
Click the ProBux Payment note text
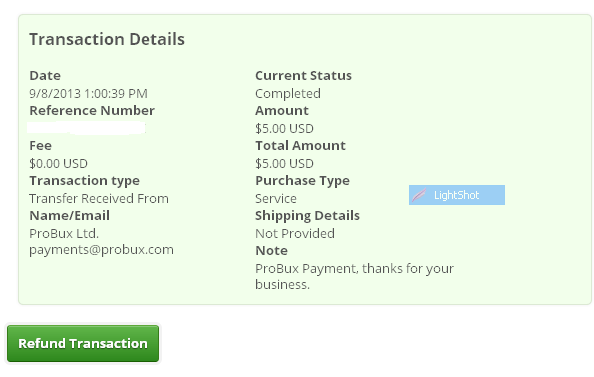click(354, 276)
